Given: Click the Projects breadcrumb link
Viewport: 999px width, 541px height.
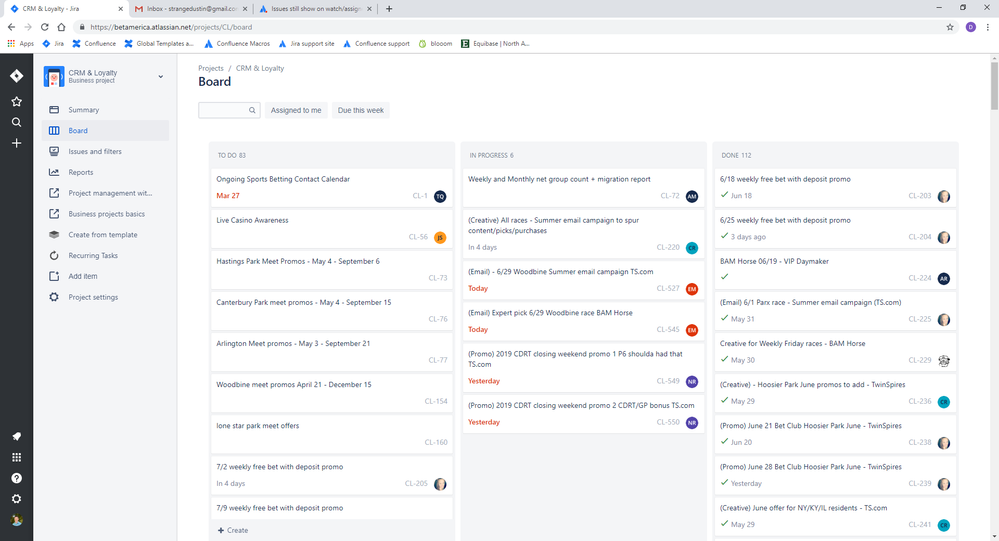Looking at the screenshot, I should (x=211, y=68).
